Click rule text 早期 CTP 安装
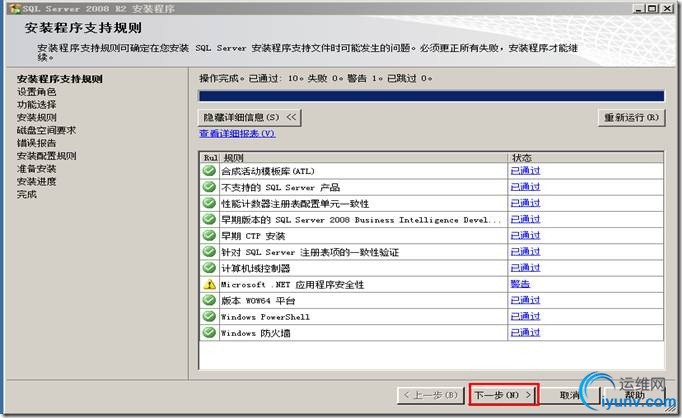 (253, 236)
